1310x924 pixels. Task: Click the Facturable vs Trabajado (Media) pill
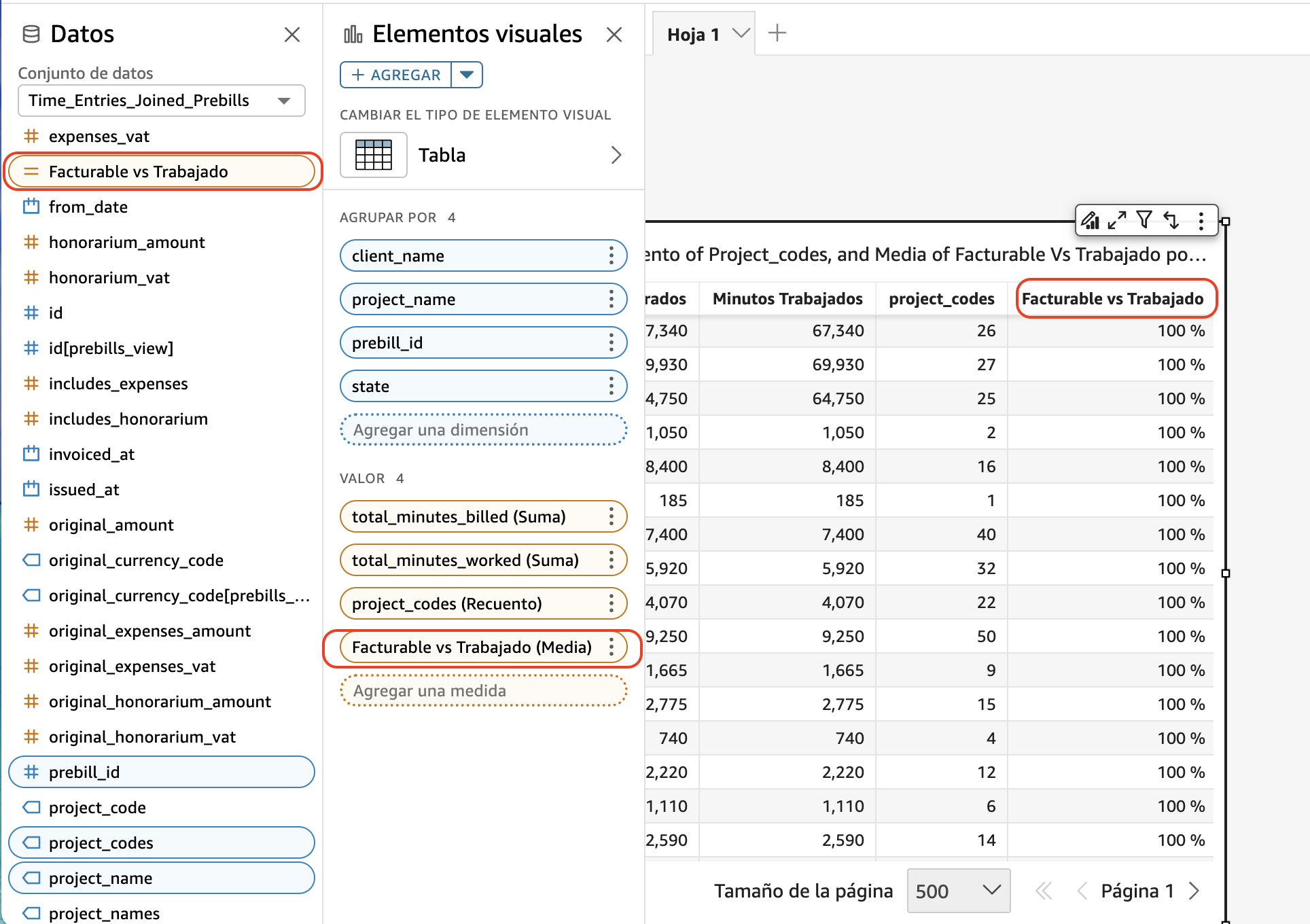pyautogui.click(x=483, y=647)
